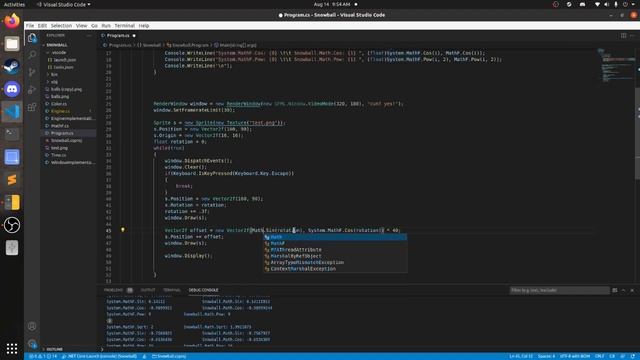Open OBS Studio from the dock

[12, 225]
